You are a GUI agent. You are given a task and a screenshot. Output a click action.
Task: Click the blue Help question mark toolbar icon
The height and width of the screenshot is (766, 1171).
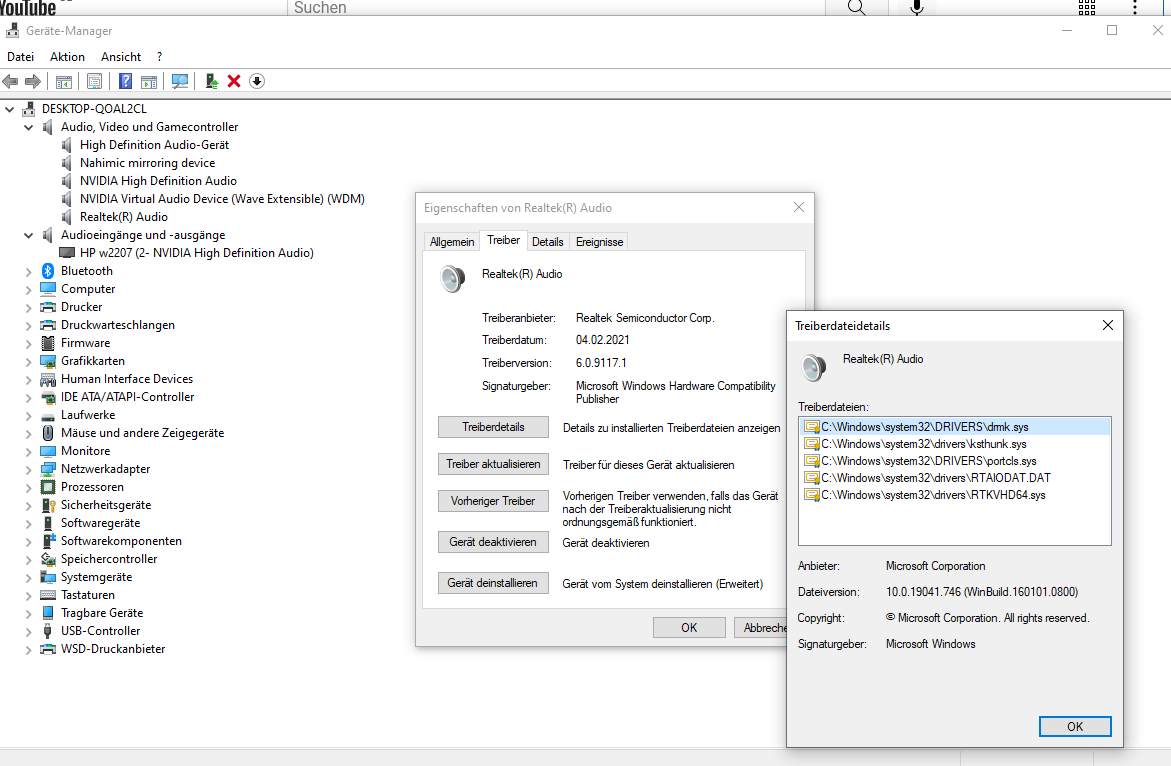click(125, 81)
